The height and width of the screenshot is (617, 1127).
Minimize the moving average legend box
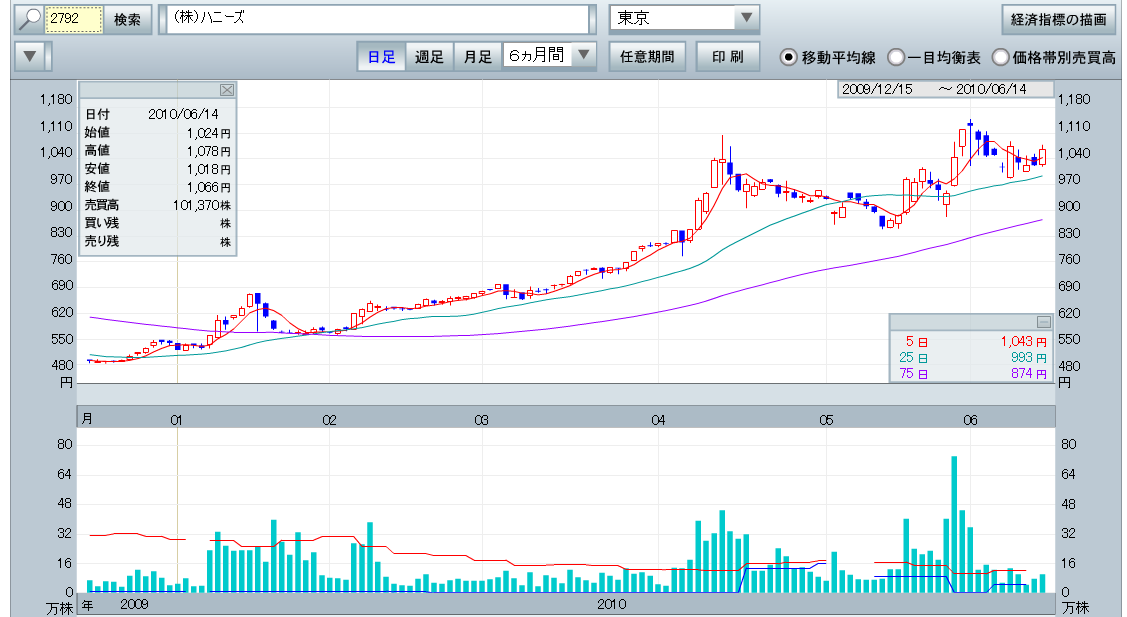click(x=1043, y=322)
